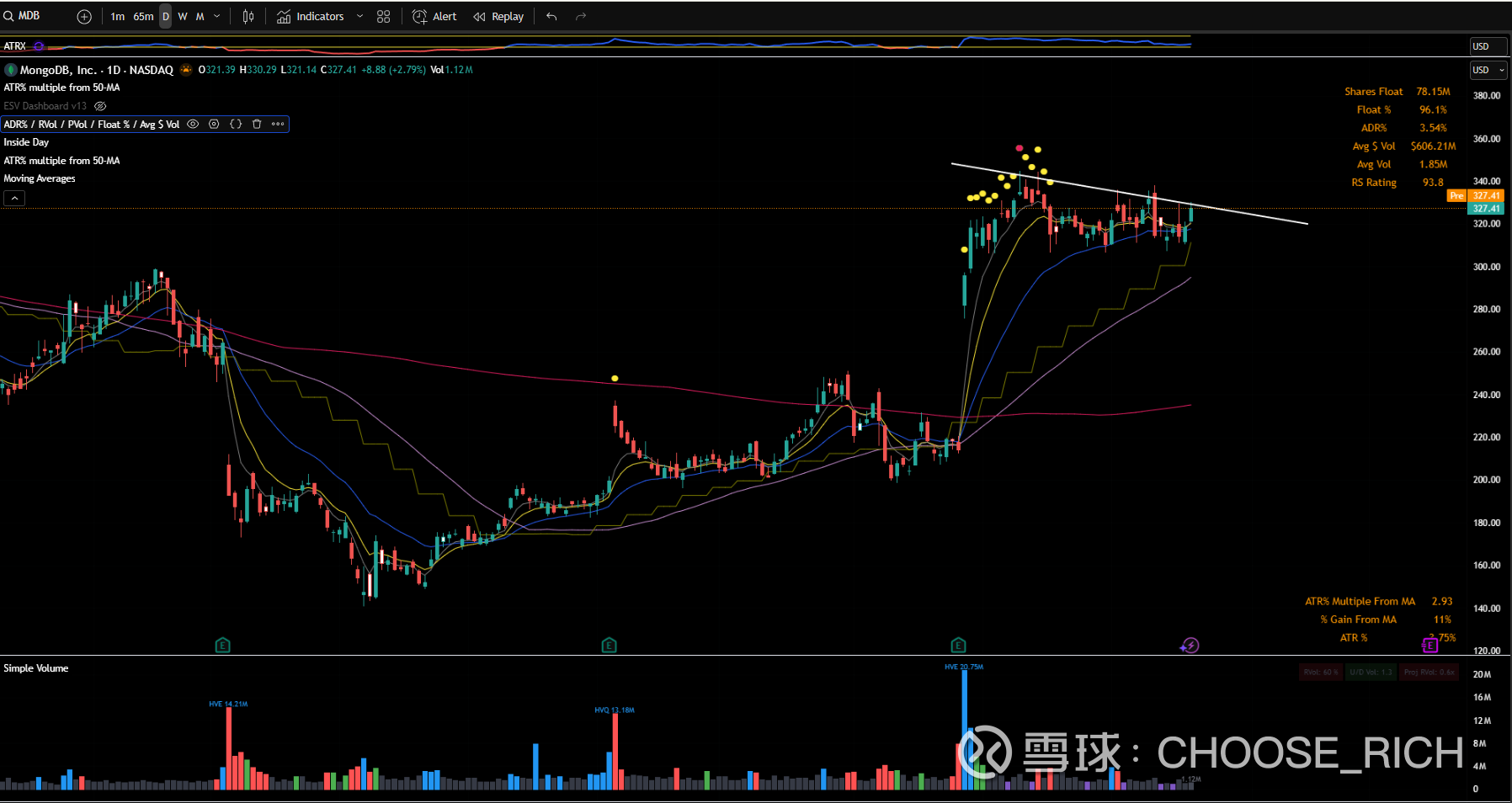View source code of the ADR% / RVol indicator
1512x803 pixels.
236,125
